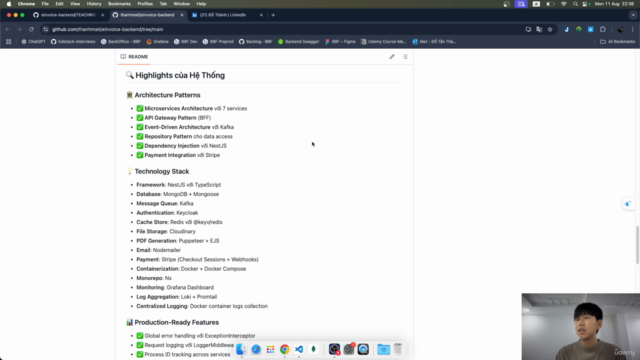Click the 'Architecture Patterns' heading

coord(167,95)
